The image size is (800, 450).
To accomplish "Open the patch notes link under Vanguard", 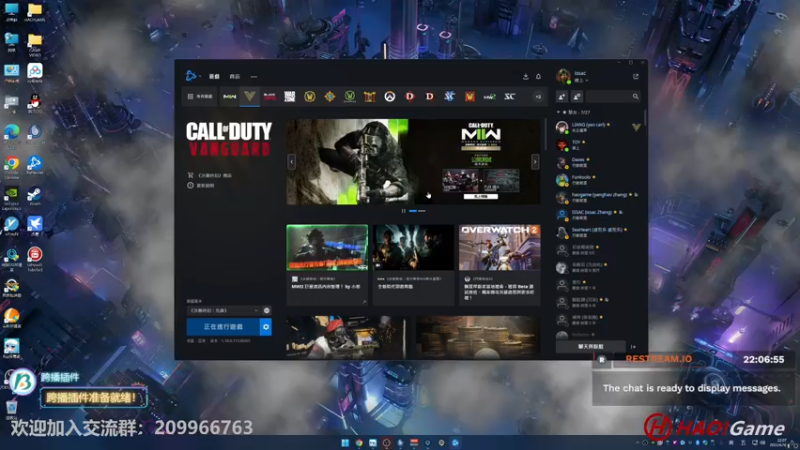I will [x=201, y=185].
